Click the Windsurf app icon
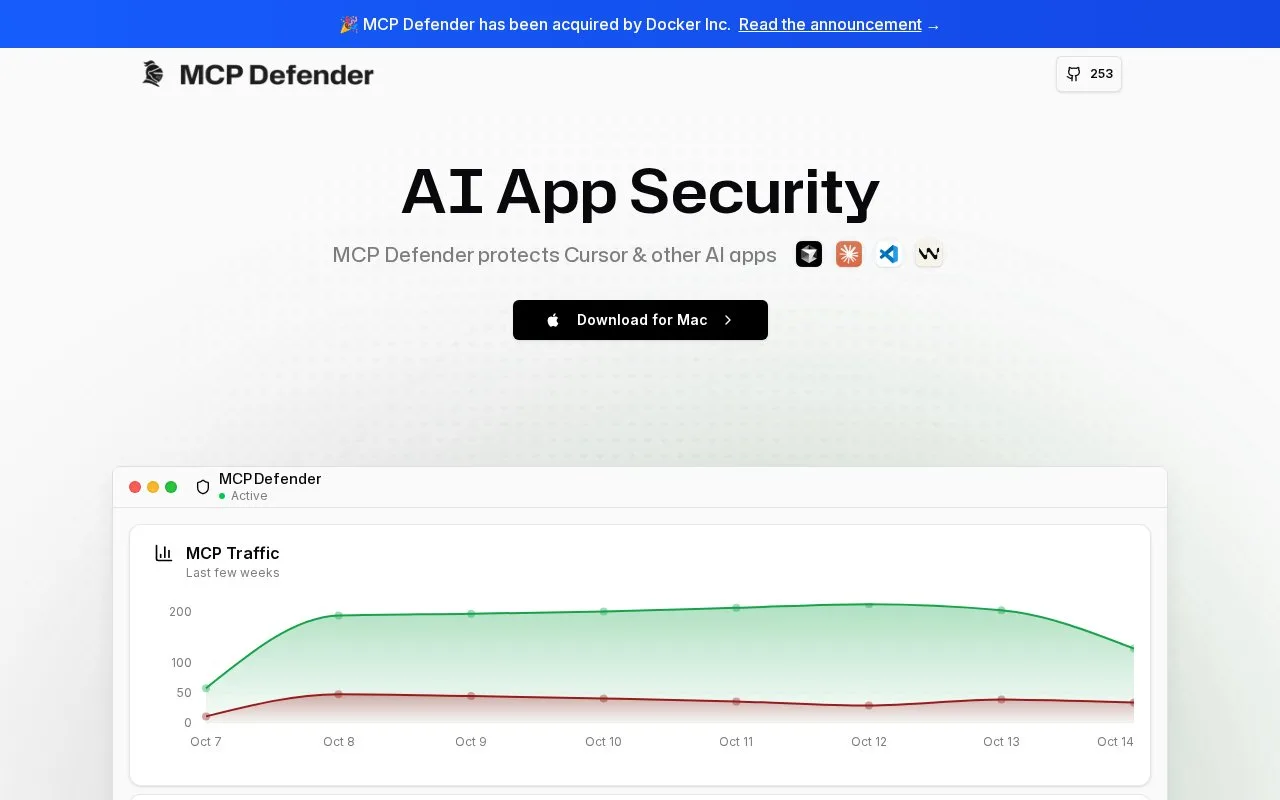1280x800 pixels. click(x=929, y=254)
